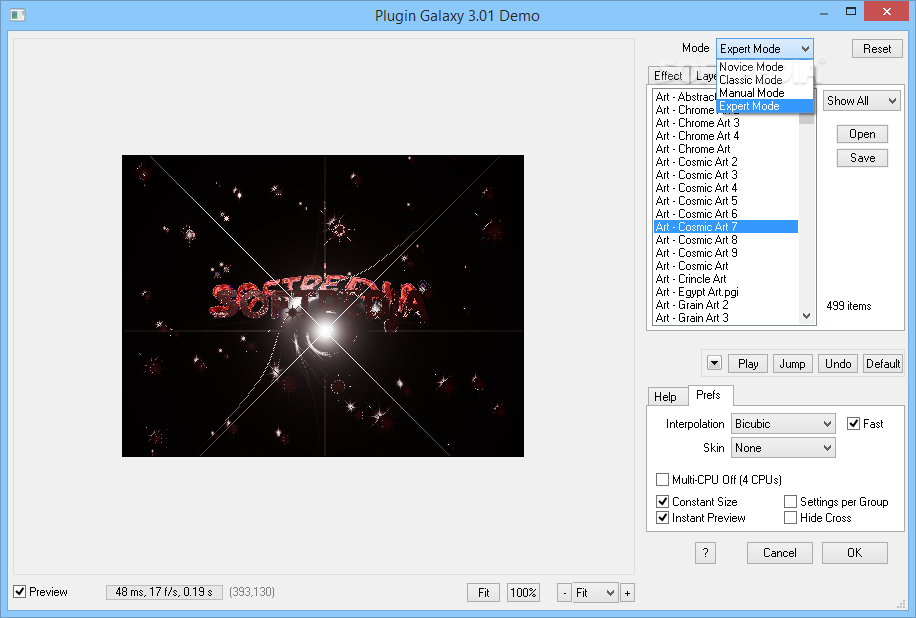Select Art - Grain Art 3 effect
Screen dimensions: 916x618
click(726, 318)
